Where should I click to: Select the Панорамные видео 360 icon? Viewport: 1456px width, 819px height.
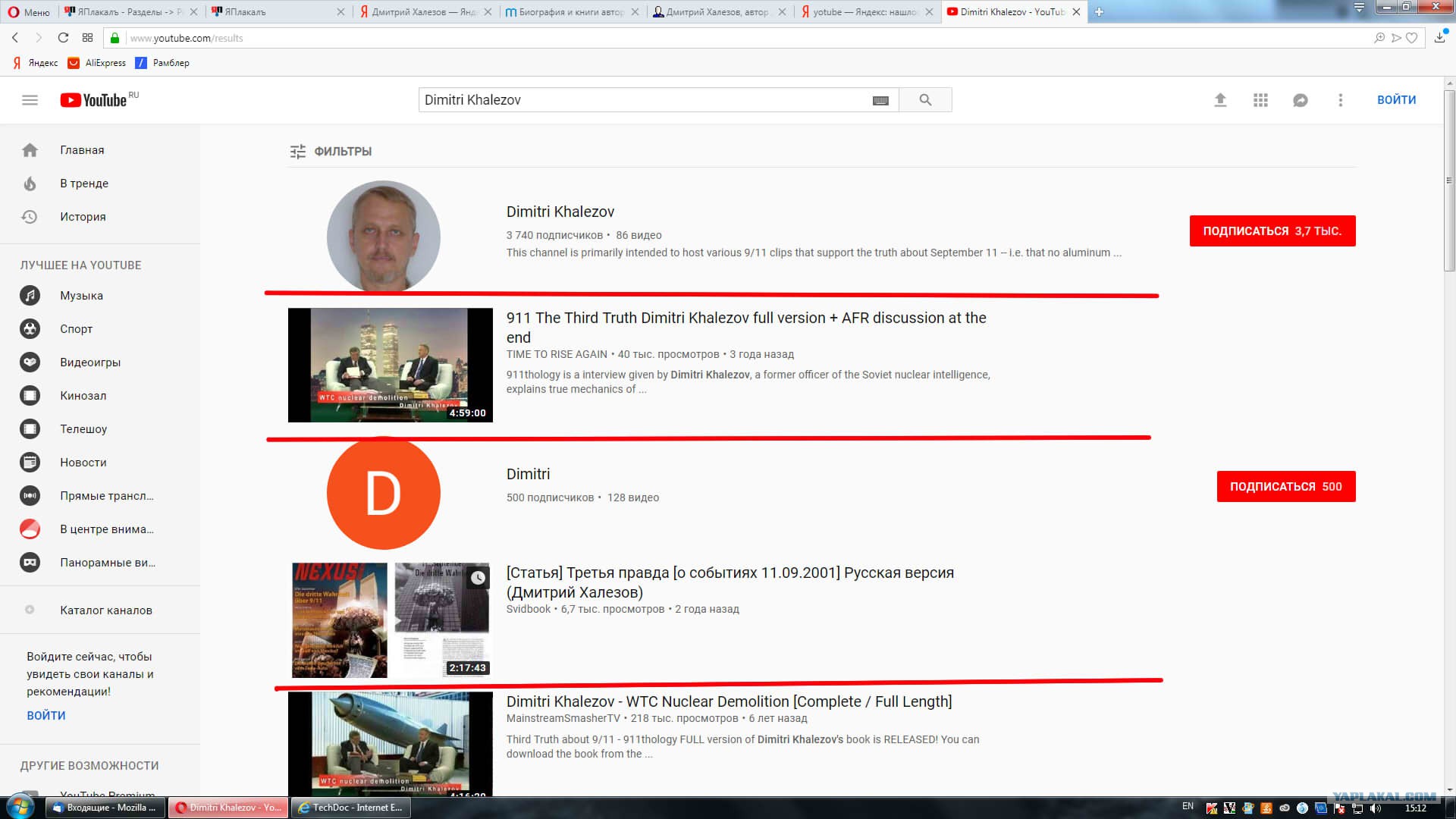click(x=30, y=563)
